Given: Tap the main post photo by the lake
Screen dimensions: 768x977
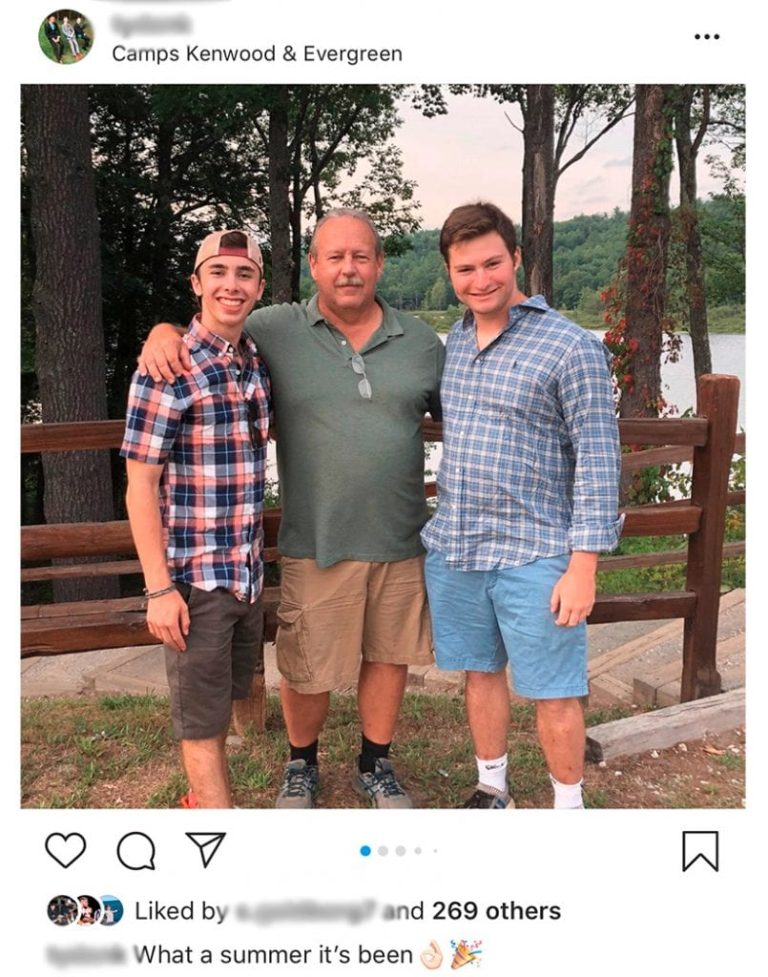Looking at the screenshot, I should coord(383,446).
